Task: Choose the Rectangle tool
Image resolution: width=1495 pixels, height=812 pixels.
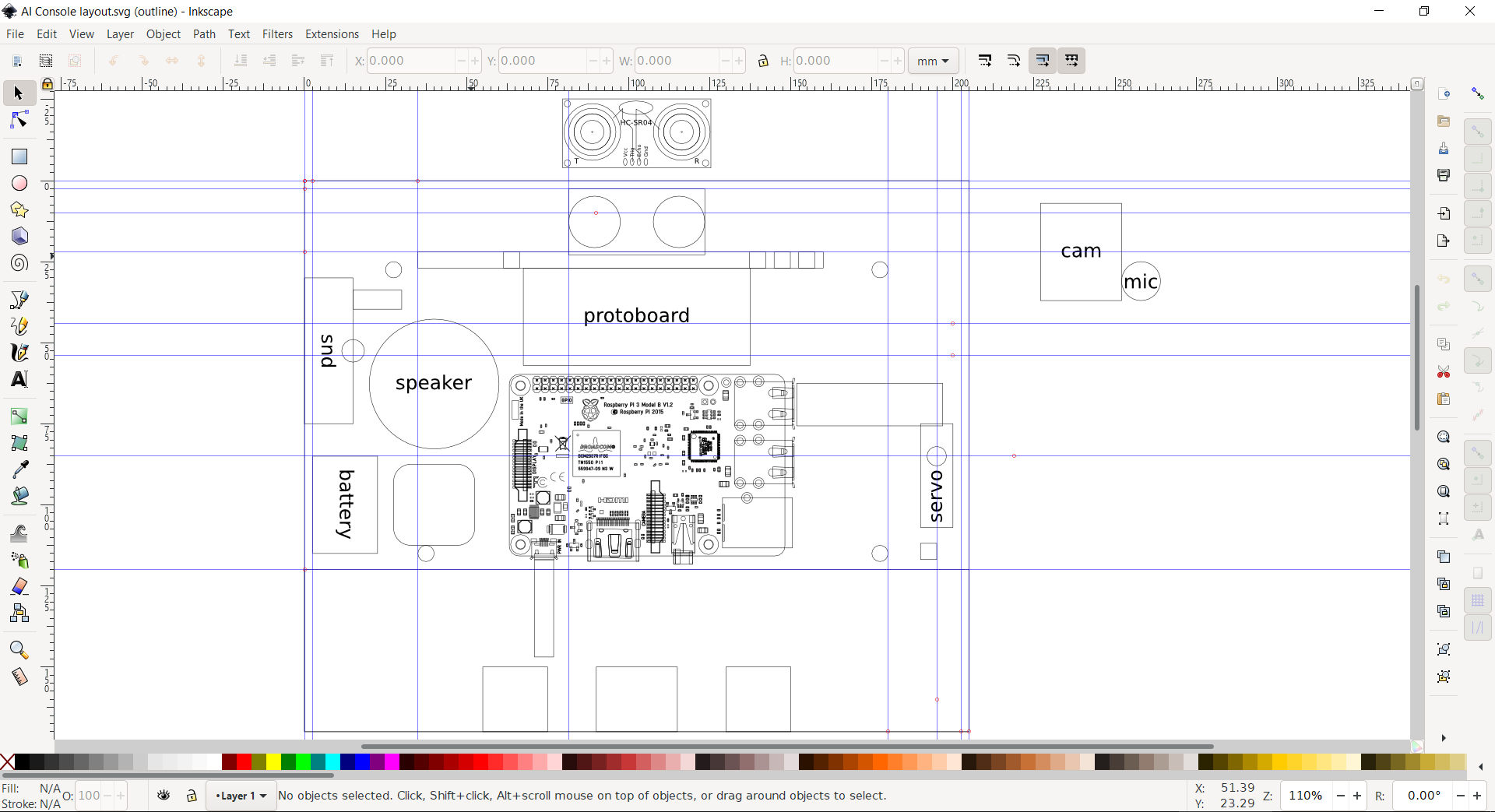Action: click(x=19, y=156)
